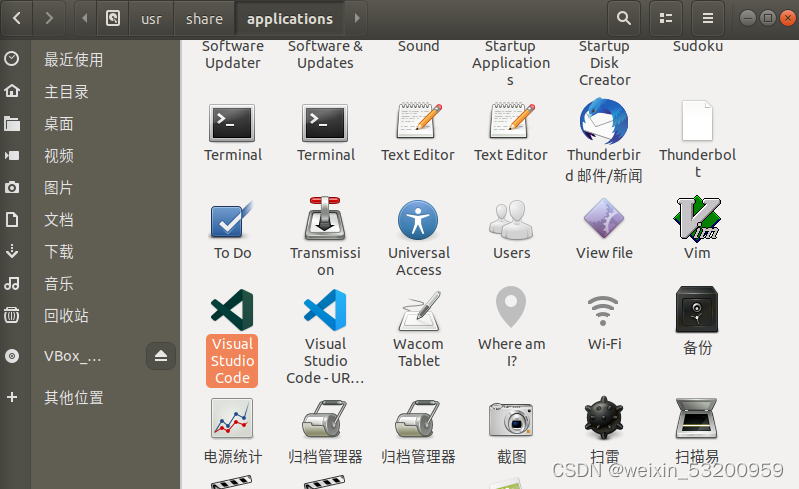Open Visual Studio Code - URL handler icon
The width and height of the screenshot is (799, 489).
coord(325,310)
